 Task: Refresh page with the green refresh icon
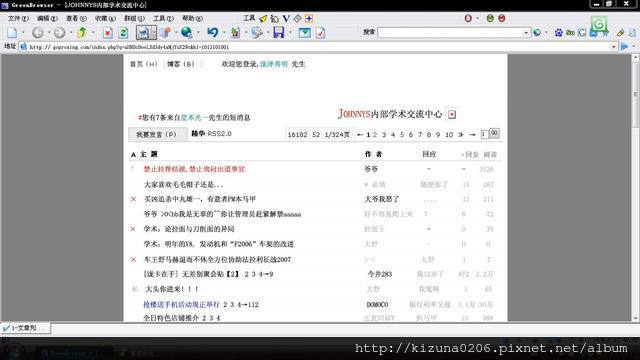[x=123, y=33]
